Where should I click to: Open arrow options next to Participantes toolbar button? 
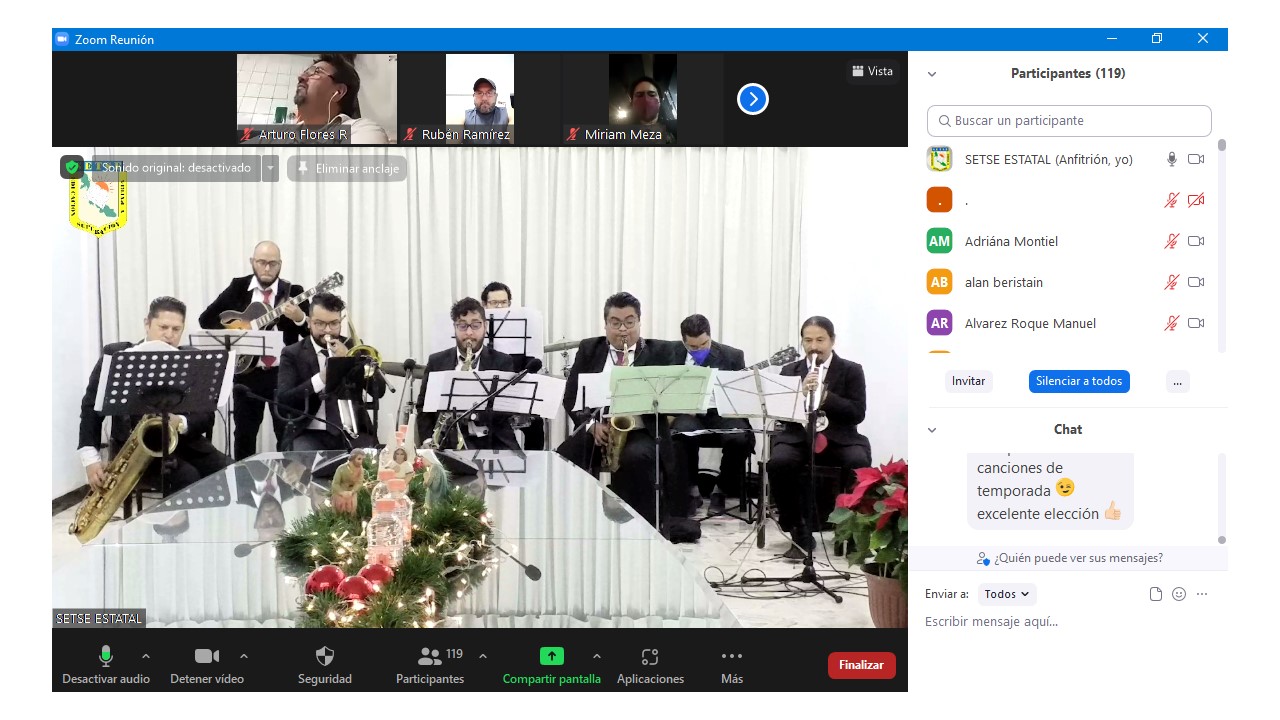click(x=483, y=656)
